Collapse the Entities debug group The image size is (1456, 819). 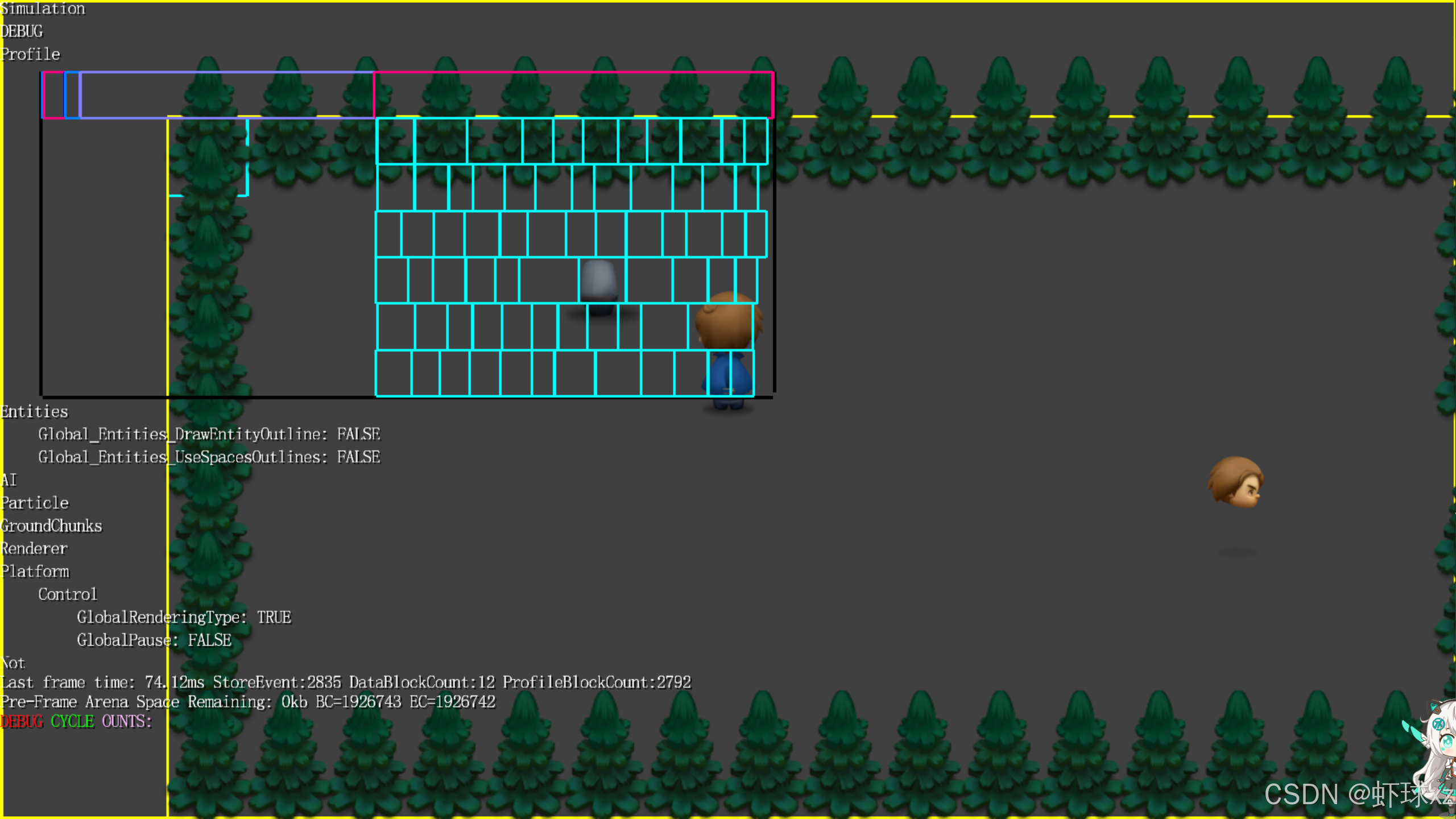point(34,412)
